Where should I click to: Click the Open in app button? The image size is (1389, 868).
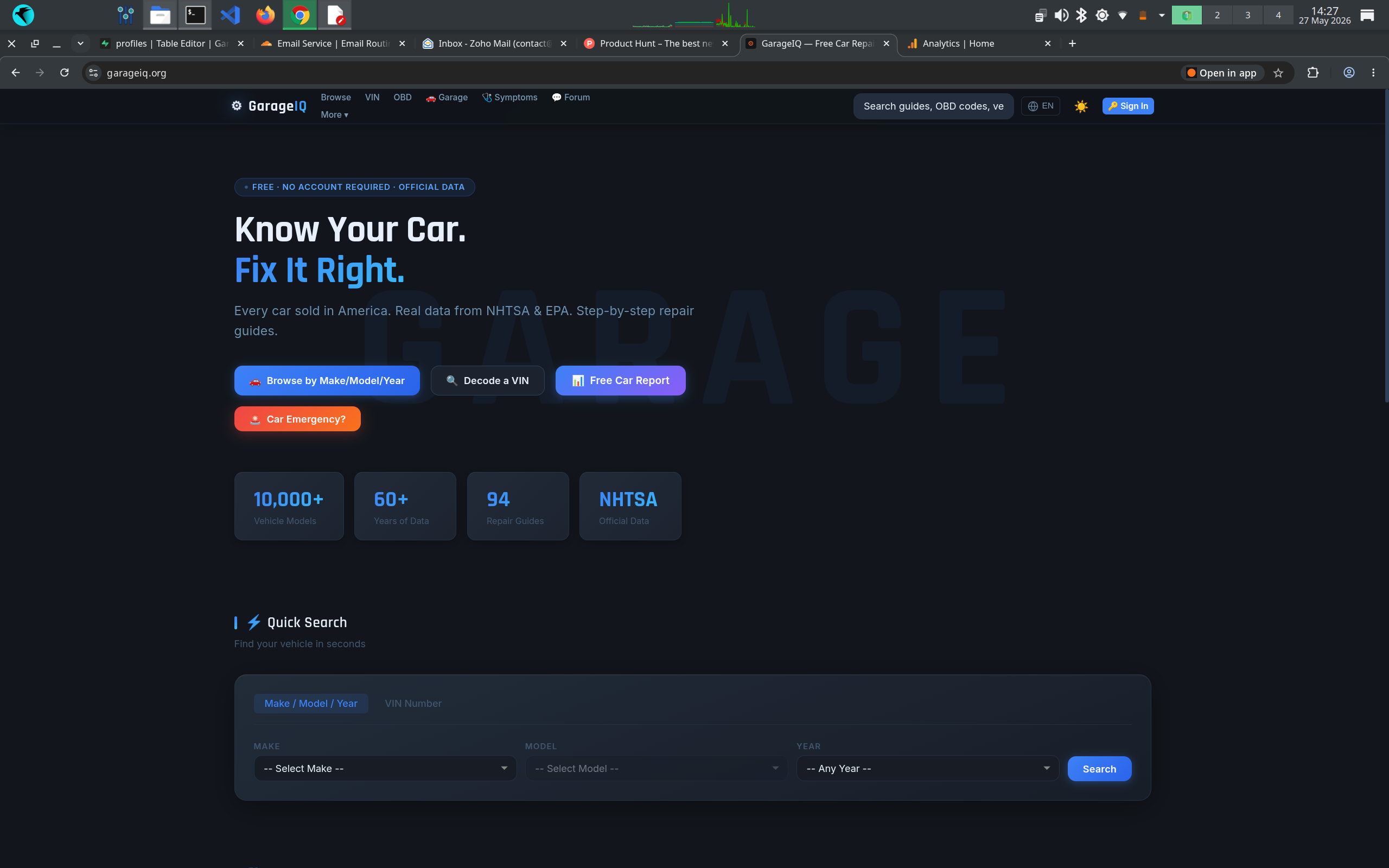click(x=1222, y=73)
